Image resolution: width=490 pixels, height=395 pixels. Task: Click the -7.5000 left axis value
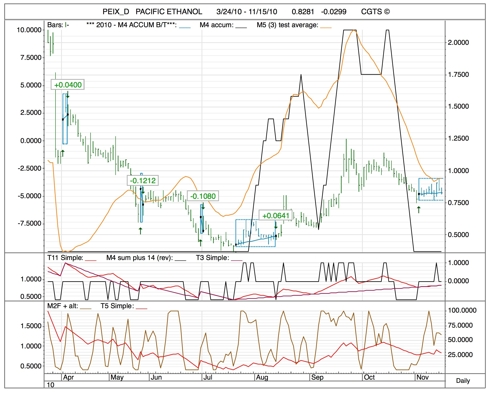pyautogui.click(x=30, y=223)
